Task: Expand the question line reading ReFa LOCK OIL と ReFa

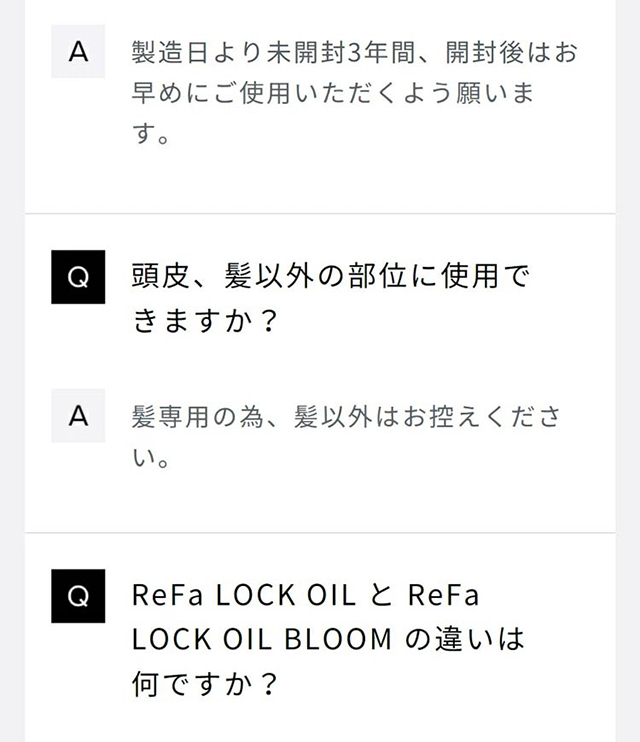Action: [305, 595]
